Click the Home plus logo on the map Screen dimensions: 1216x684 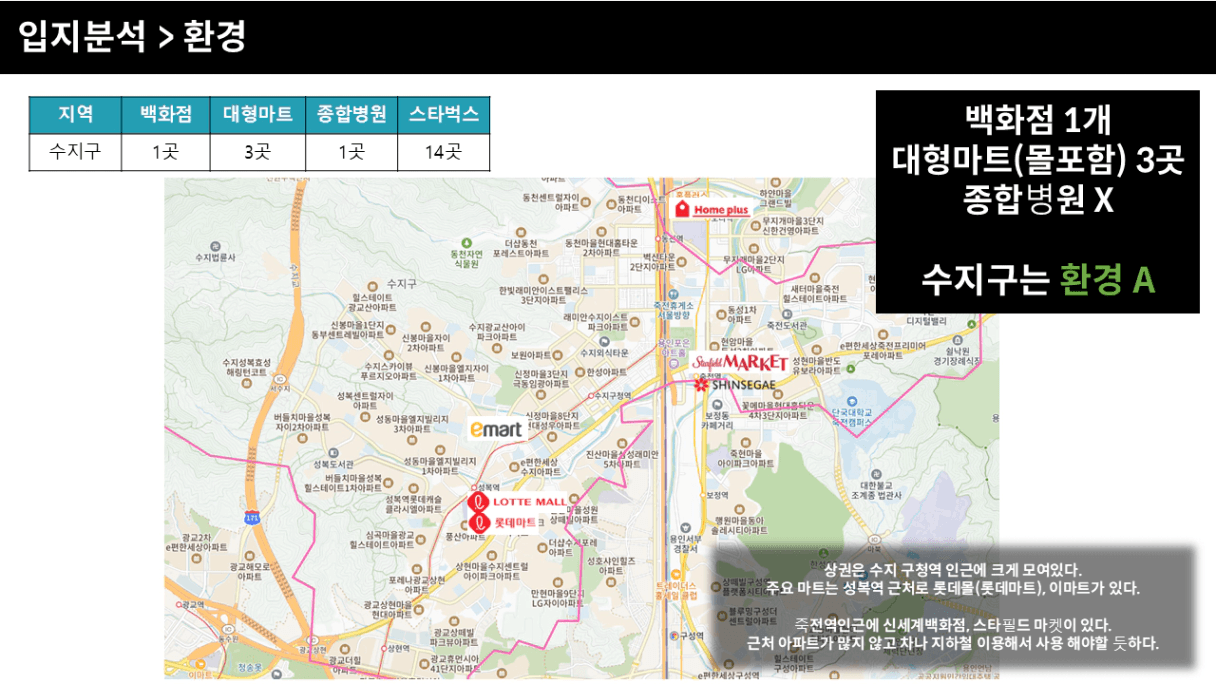712,209
